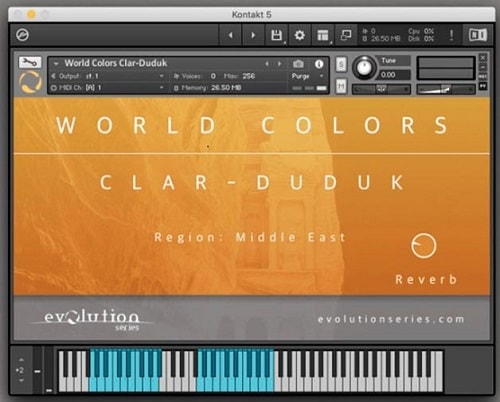Click the Kontakt 5 window title
This screenshot has height=402, width=500.
[x=252, y=15]
